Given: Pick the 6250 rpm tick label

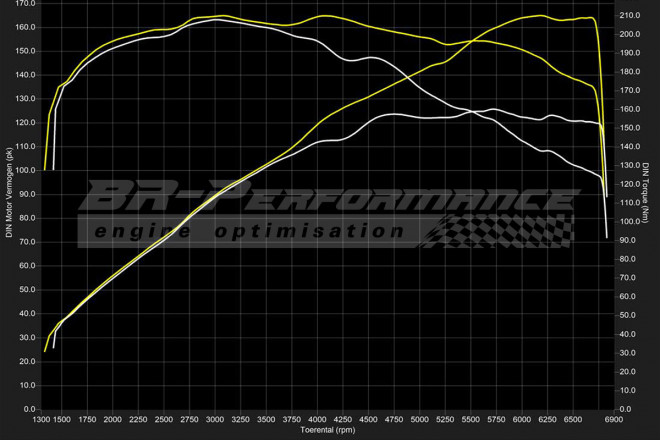Looking at the screenshot, I should (x=548, y=420).
